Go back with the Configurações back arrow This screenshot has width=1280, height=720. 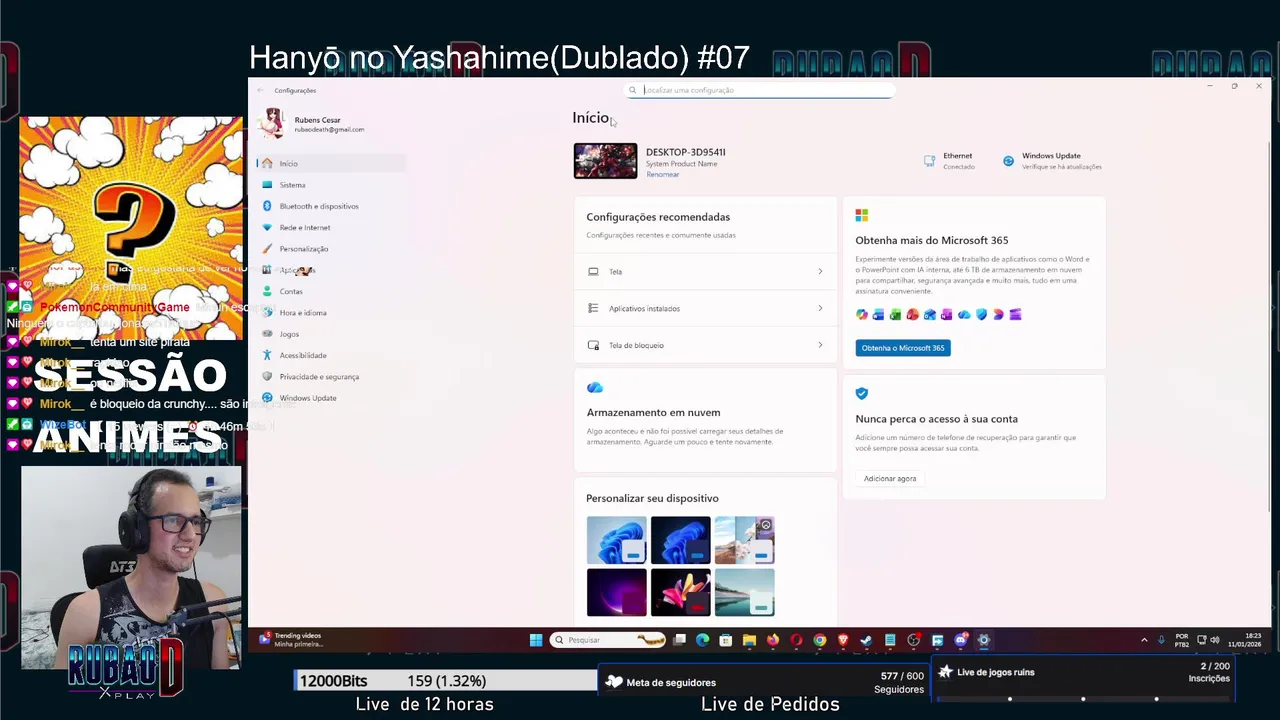[x=261, y=90]
